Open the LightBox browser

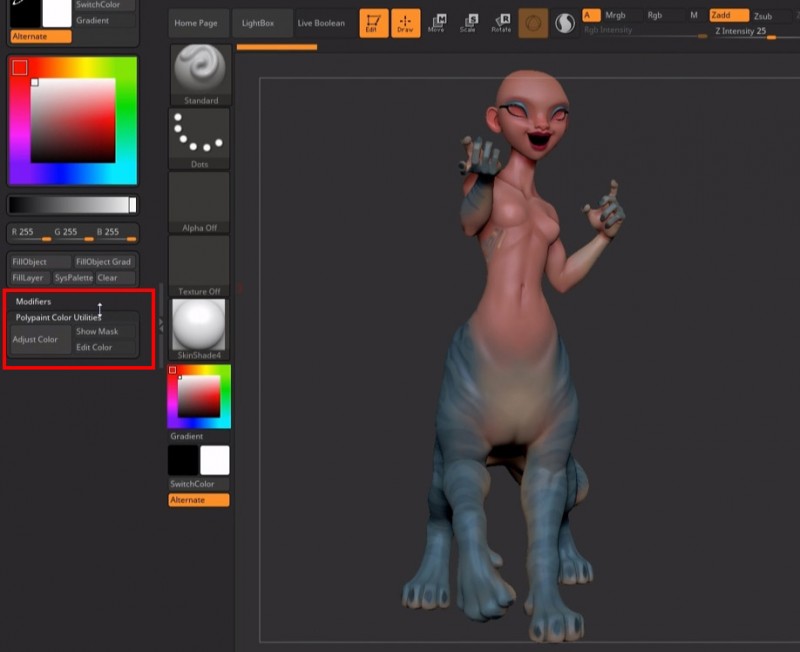point(258,23)
